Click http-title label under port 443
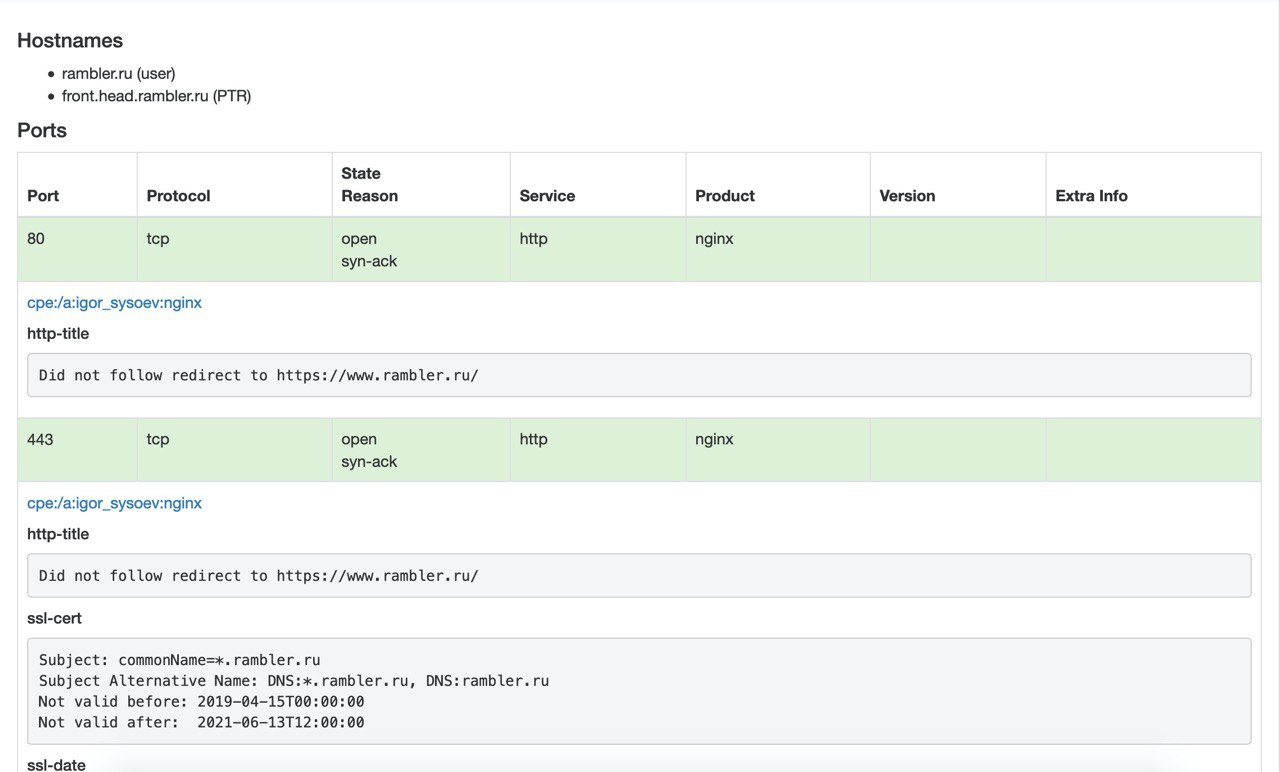 [x=58, y=534]
